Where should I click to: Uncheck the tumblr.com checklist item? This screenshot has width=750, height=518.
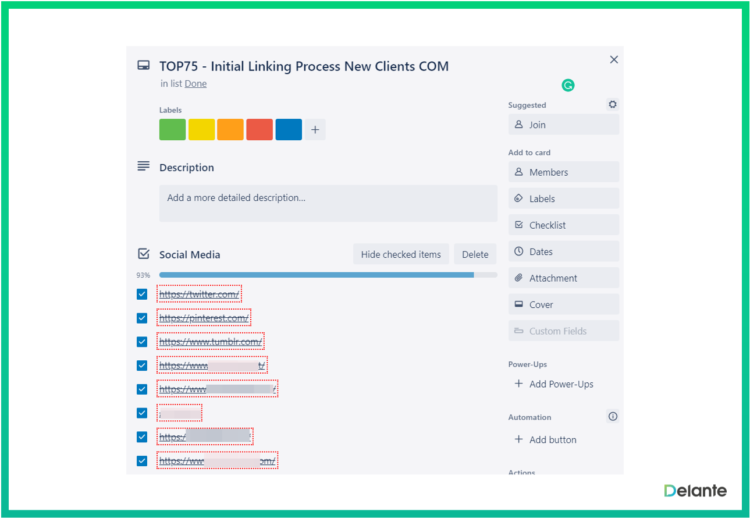click(142, 342)
